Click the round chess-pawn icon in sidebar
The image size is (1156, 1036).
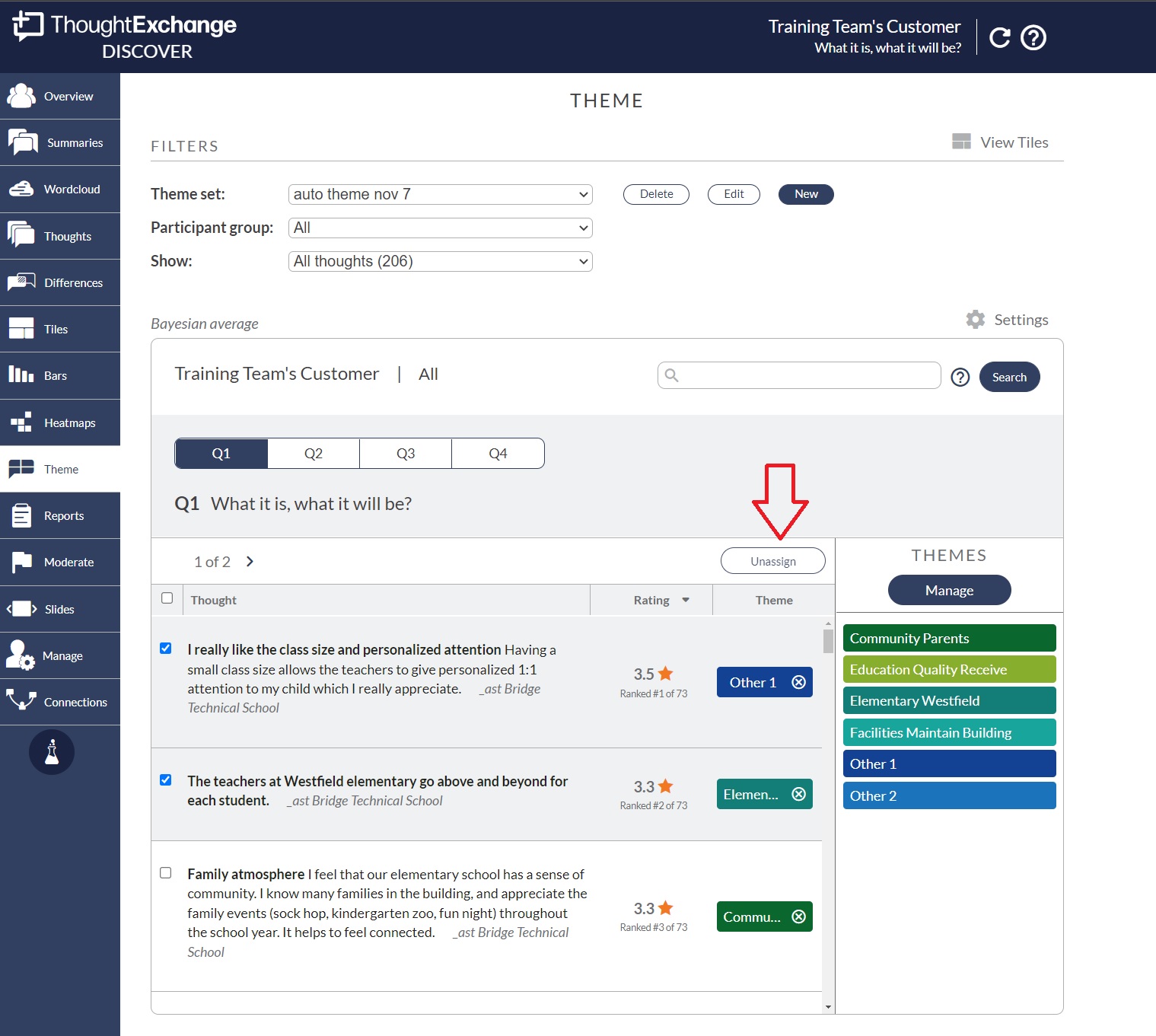[52, 752]
